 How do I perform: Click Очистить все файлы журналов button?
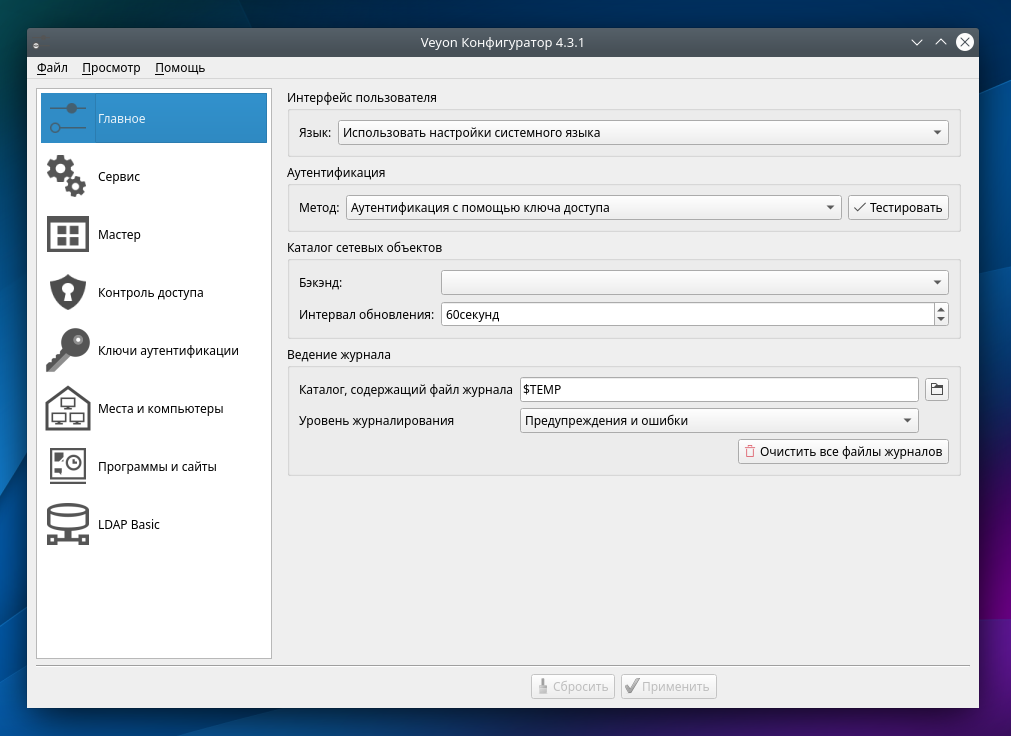[843, 452]
